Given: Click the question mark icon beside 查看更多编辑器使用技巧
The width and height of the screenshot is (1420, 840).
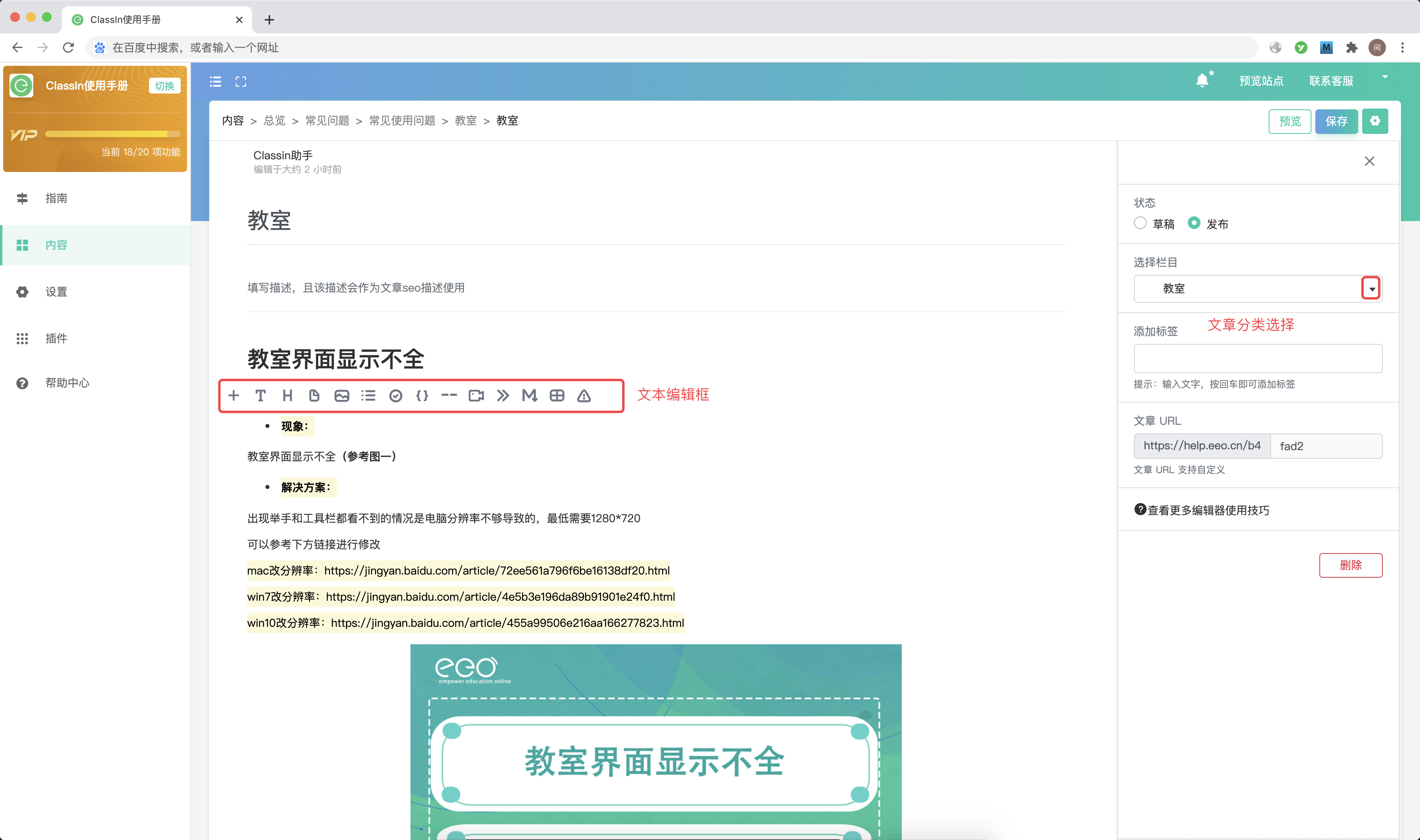Looking at the screenshot, I should (1140, 510).
